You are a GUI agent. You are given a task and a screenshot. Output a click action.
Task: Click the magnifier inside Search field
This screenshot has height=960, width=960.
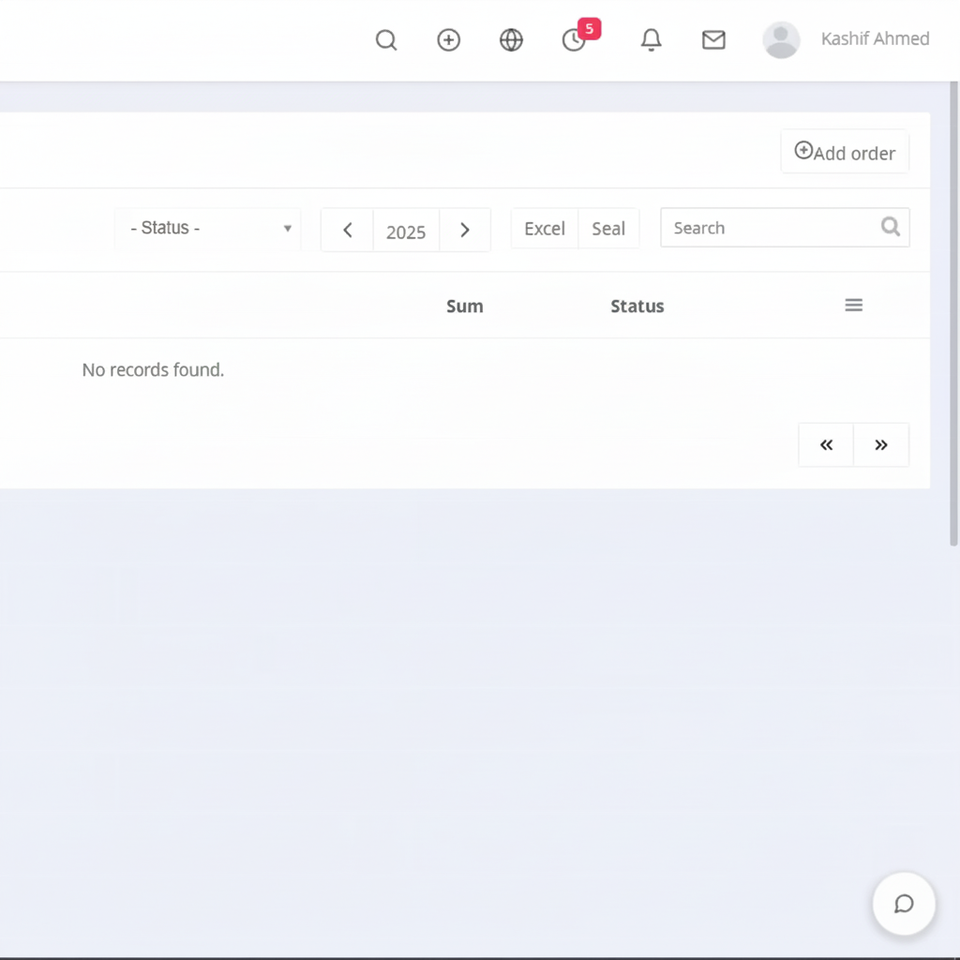[890, 227]
